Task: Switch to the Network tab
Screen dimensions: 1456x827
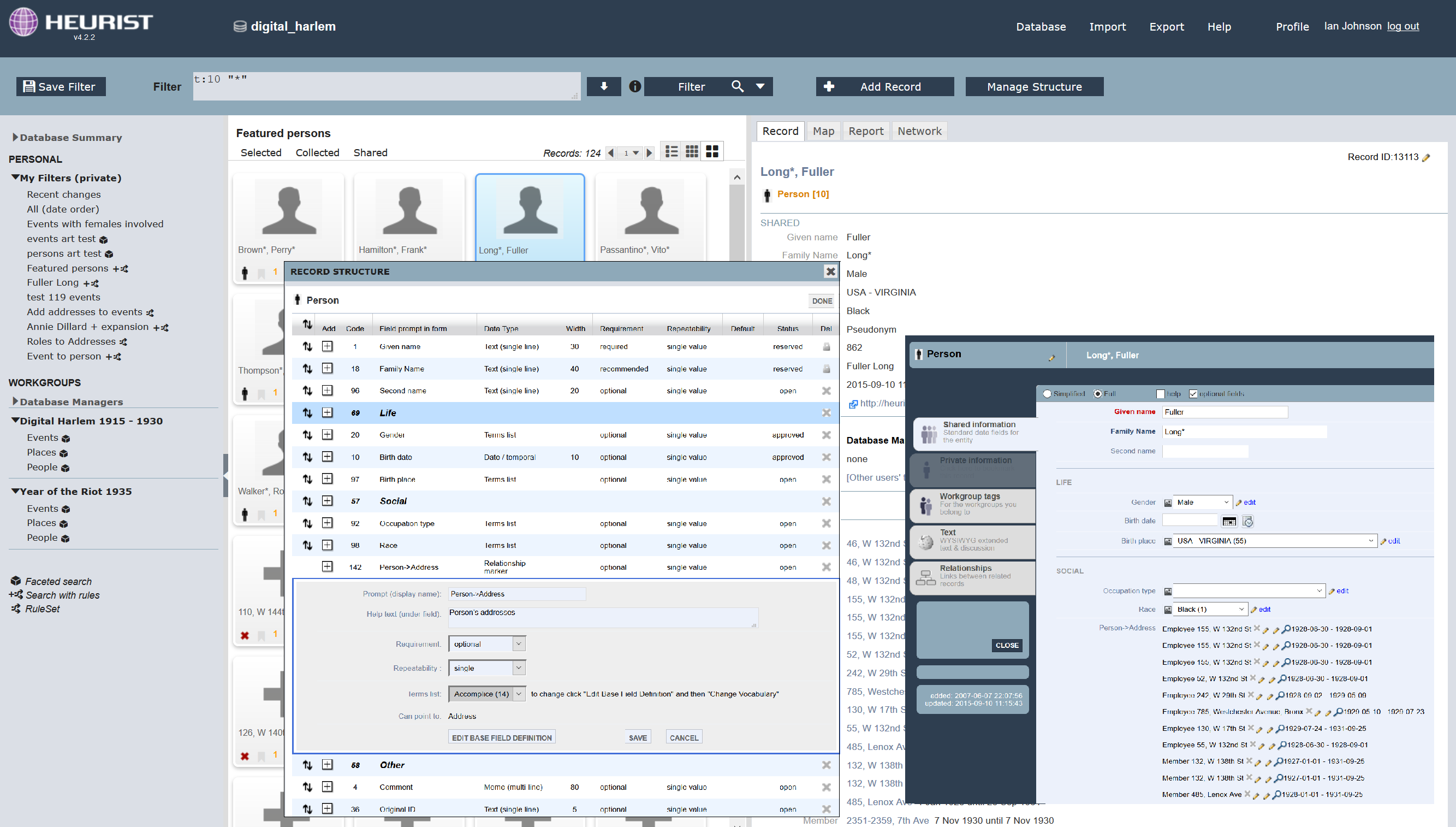Action: [x=918, y=131]
